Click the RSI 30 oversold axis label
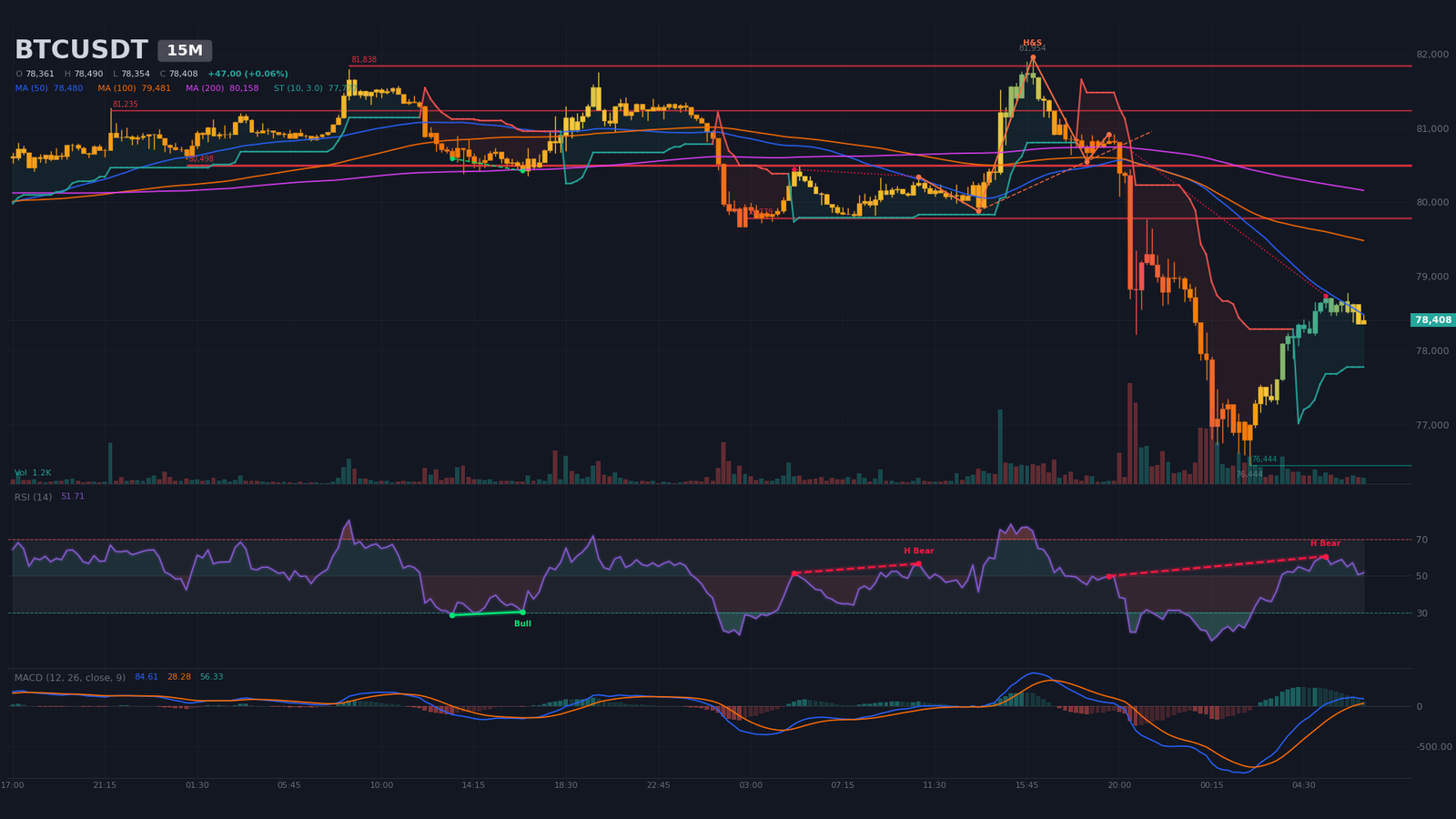 pos(1421,613)
